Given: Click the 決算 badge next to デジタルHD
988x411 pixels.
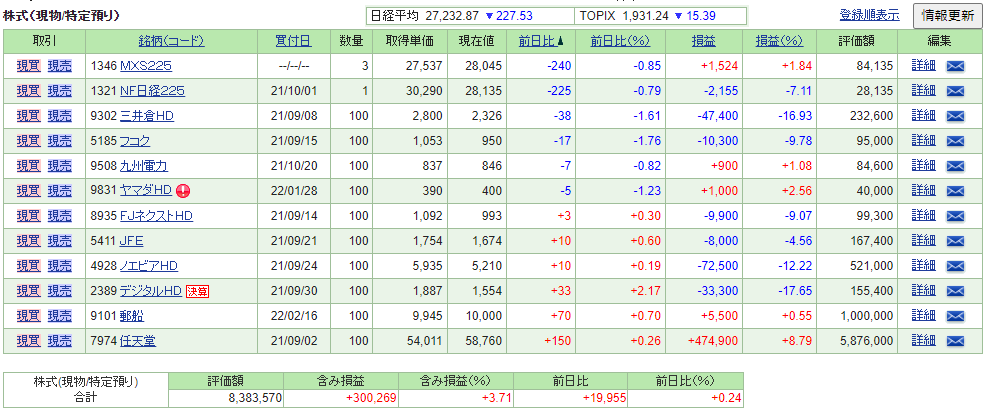Looking at the screenshot, I should pos(197,291).
